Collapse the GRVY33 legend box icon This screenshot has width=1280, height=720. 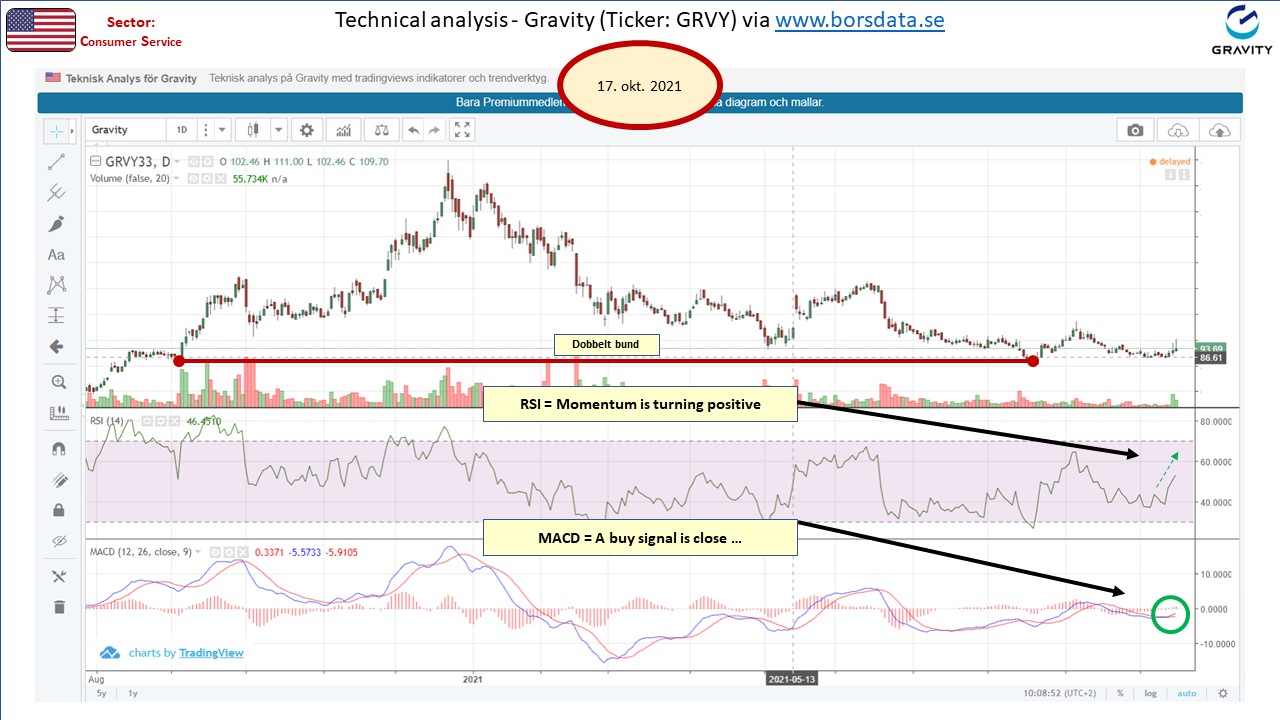(95, 161)
